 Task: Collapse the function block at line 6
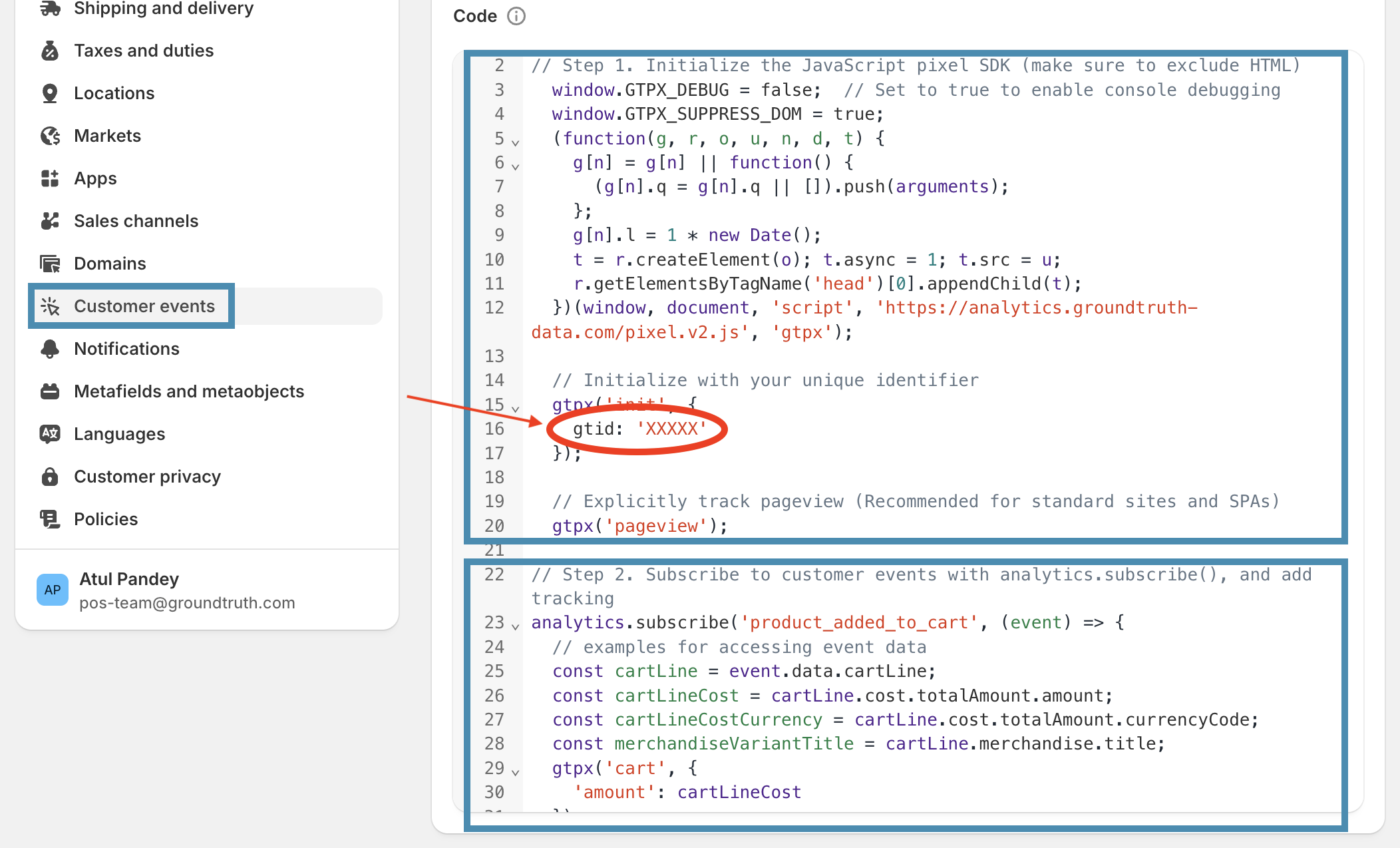[x=514, y=166]
